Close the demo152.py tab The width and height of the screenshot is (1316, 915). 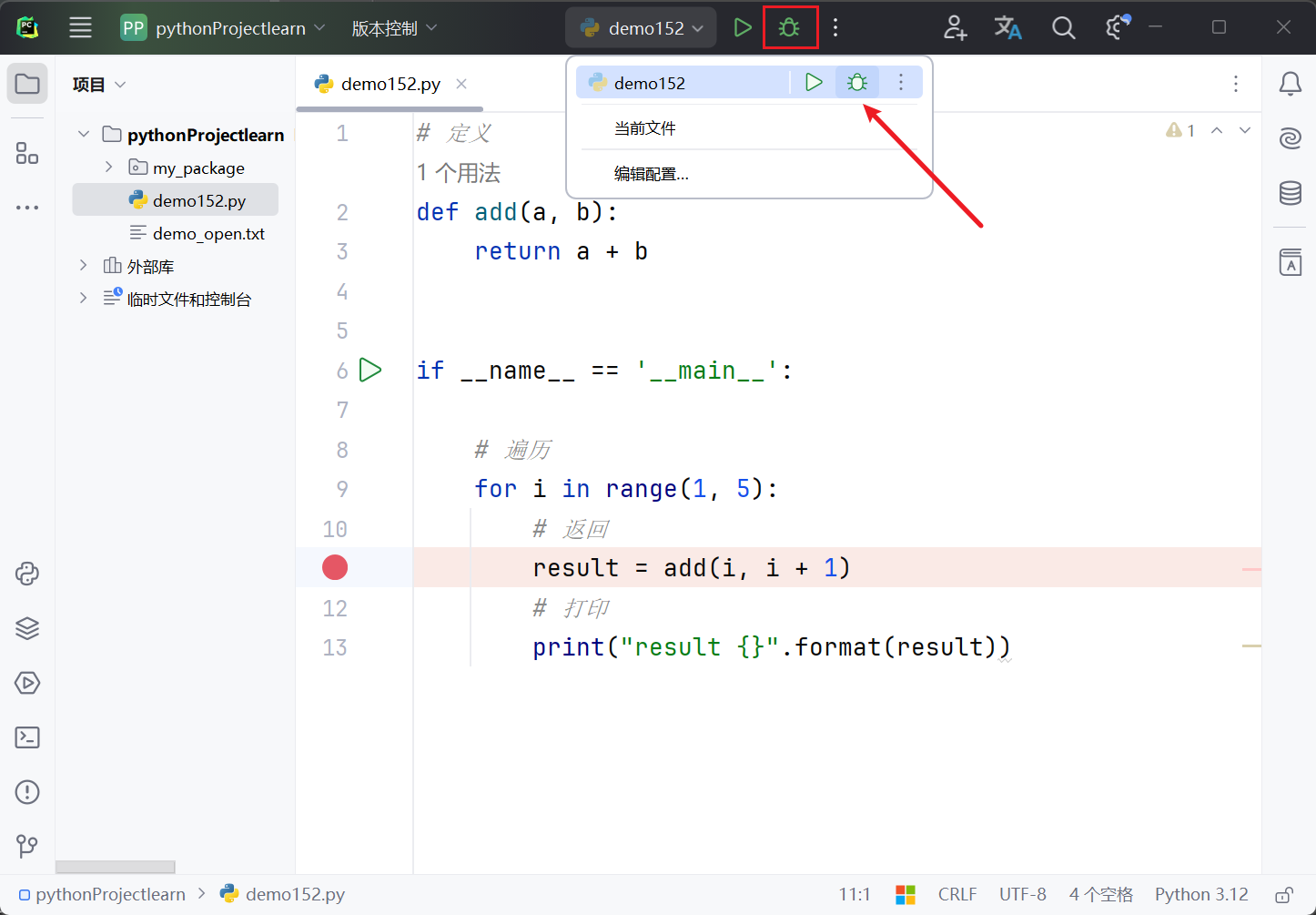pos(461,84)
